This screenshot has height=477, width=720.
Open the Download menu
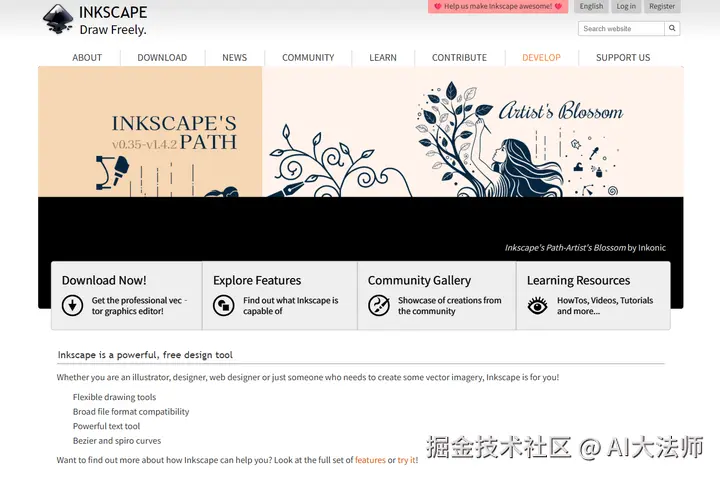(x=162, y=58)
